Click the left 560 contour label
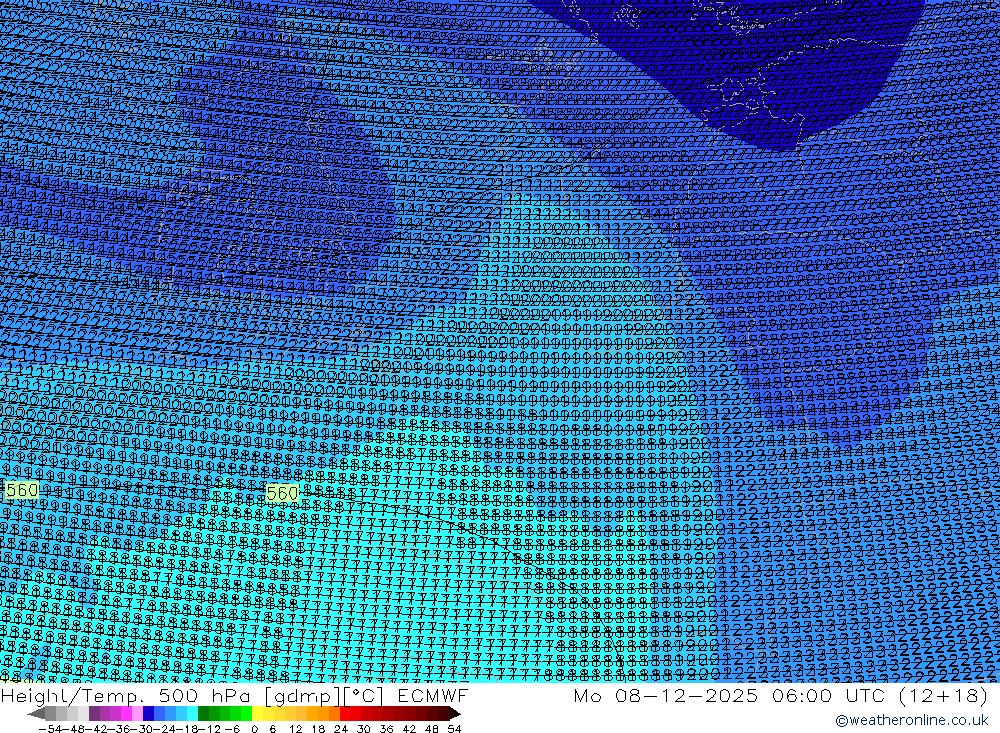The height and width of the screenshot is (733, 1000). tap(22, 490)
